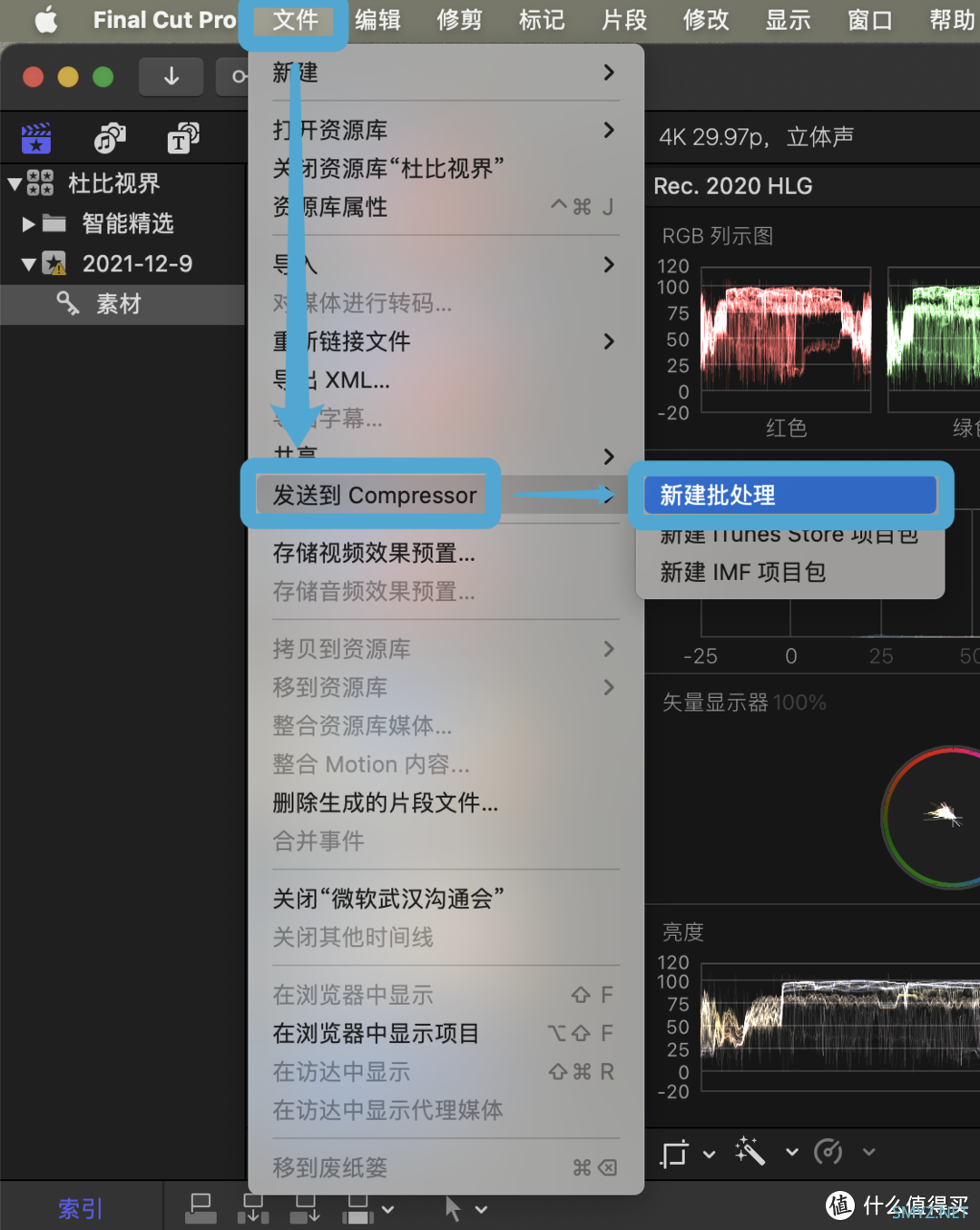980x1230 pixels.
Task: Show the photos and audio sidebar
Action: (110, 139)
